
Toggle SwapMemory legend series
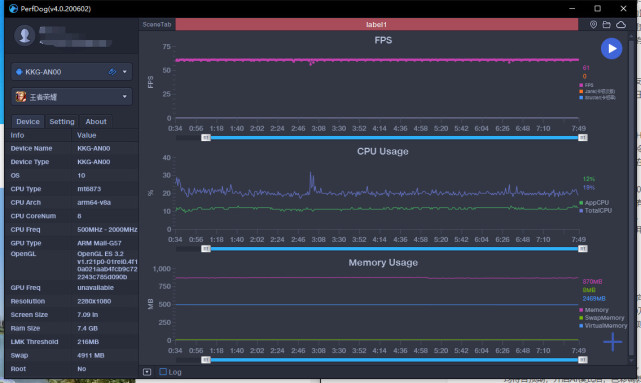point(602,318)
